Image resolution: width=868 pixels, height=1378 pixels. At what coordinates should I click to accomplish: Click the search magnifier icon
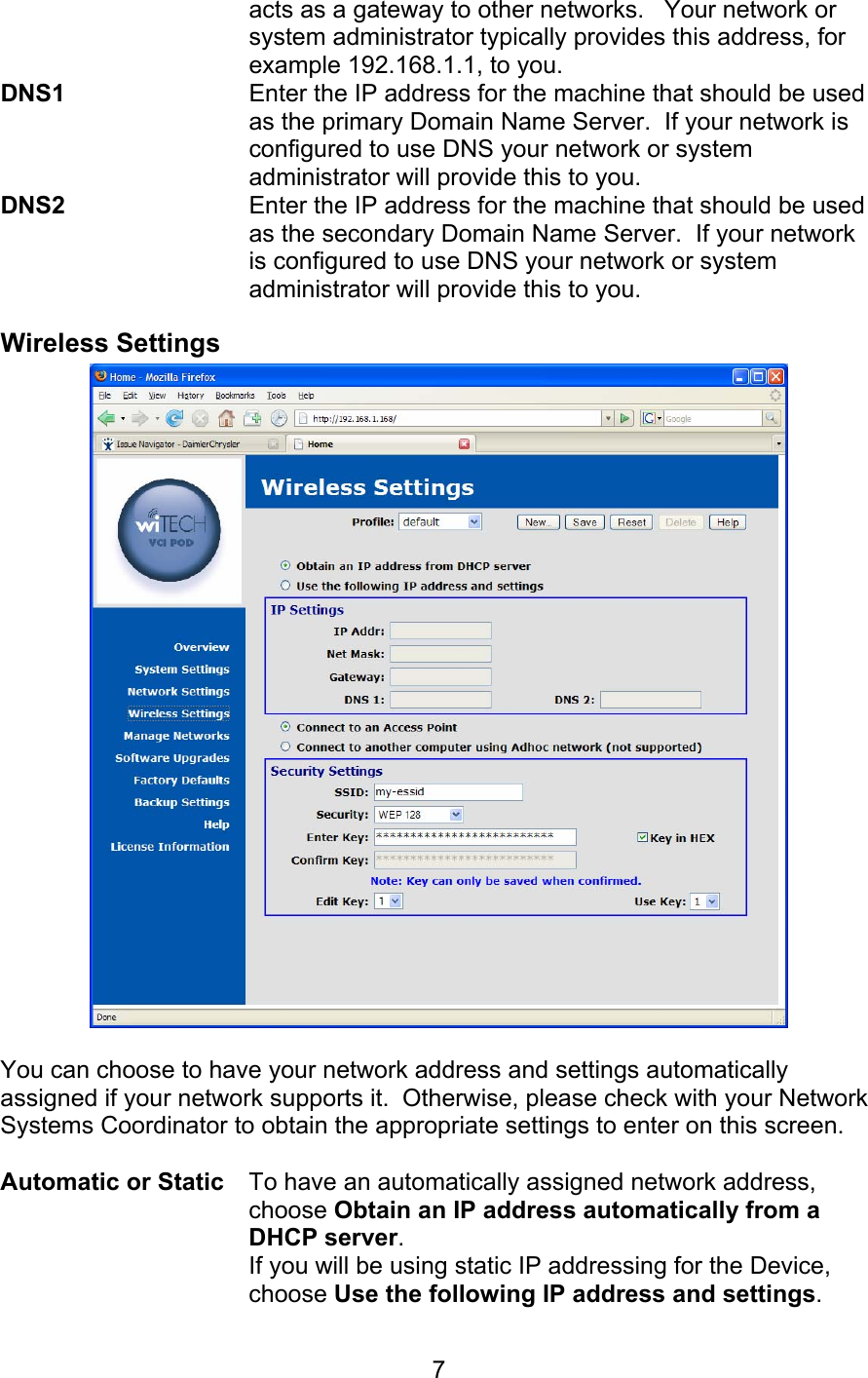(772, 418)
